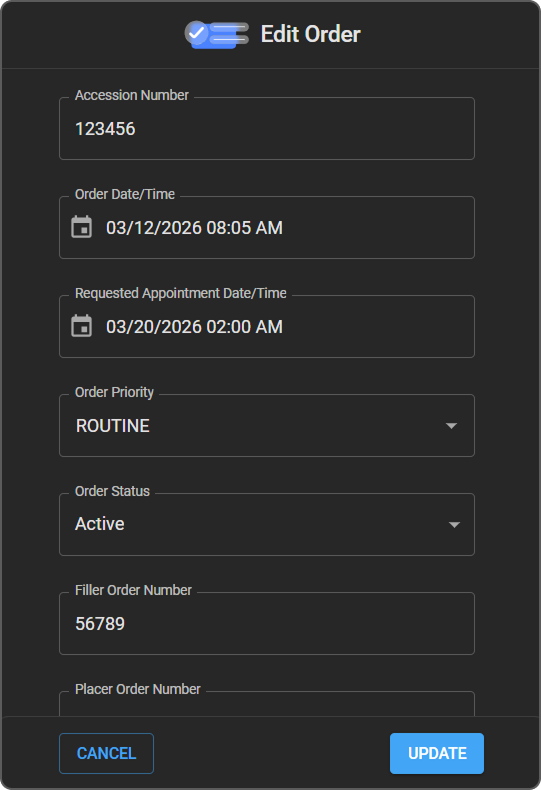Focus the Accession Number field with 123456

(x=267, y=128)
